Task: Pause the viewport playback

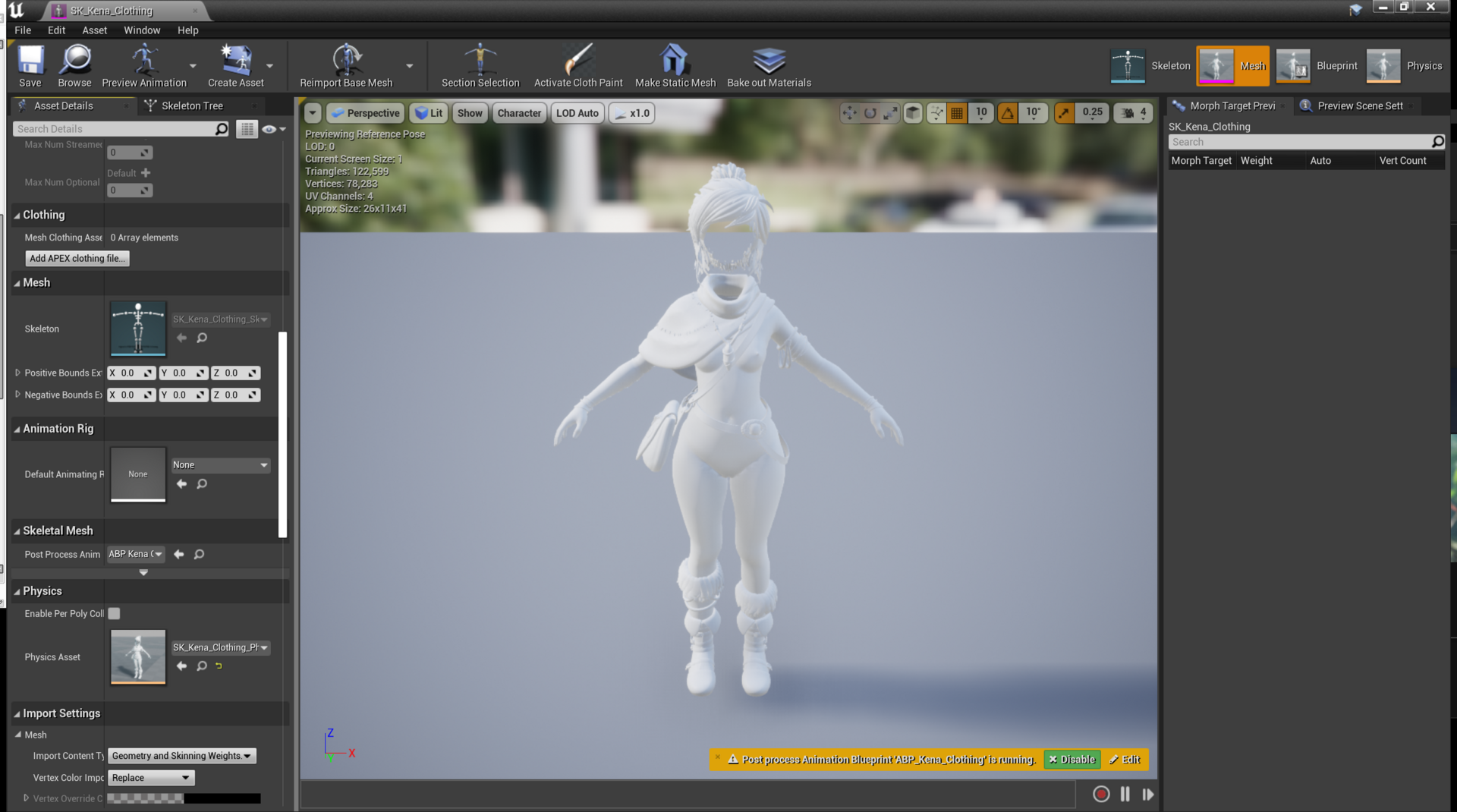Action: click(x=1125, y=794)
